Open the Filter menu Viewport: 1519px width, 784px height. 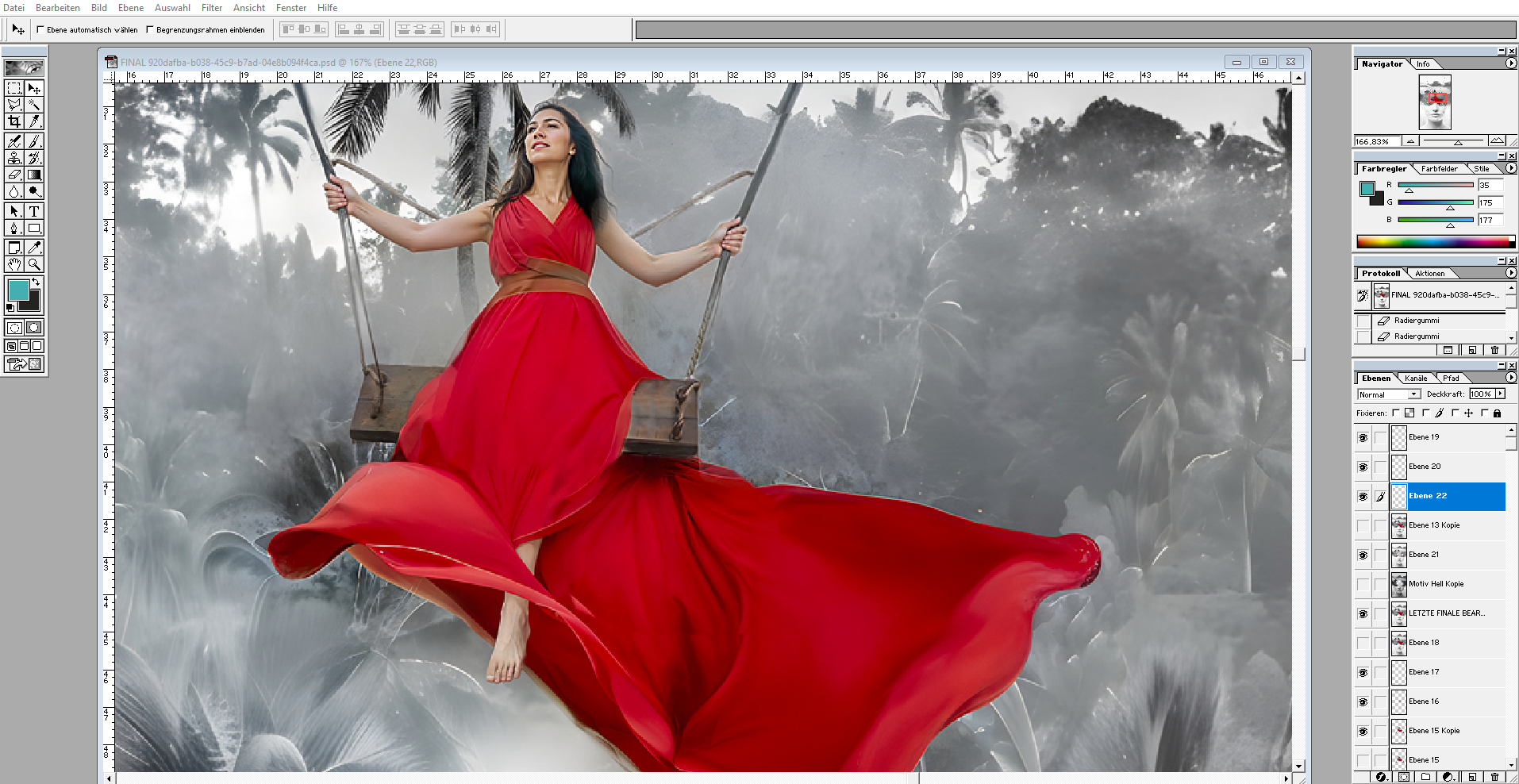click(x=212, y=8)
